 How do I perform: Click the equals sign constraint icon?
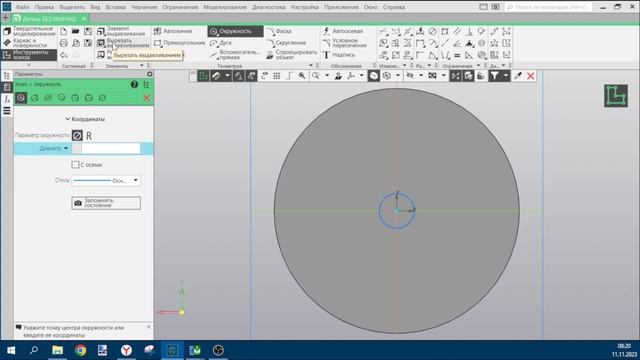click(457, 55)
